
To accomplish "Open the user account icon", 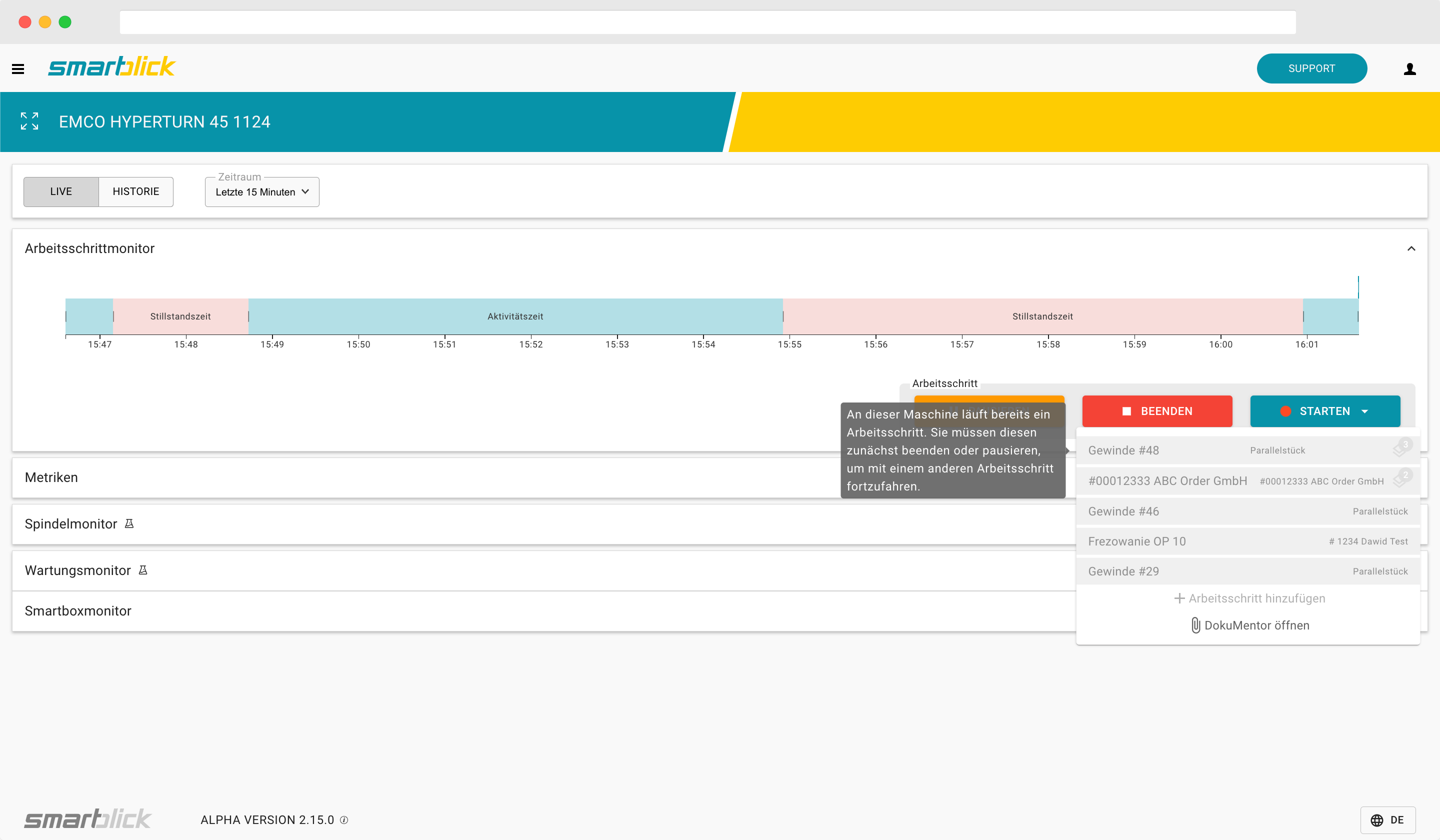I will [x=1410, y=68].
